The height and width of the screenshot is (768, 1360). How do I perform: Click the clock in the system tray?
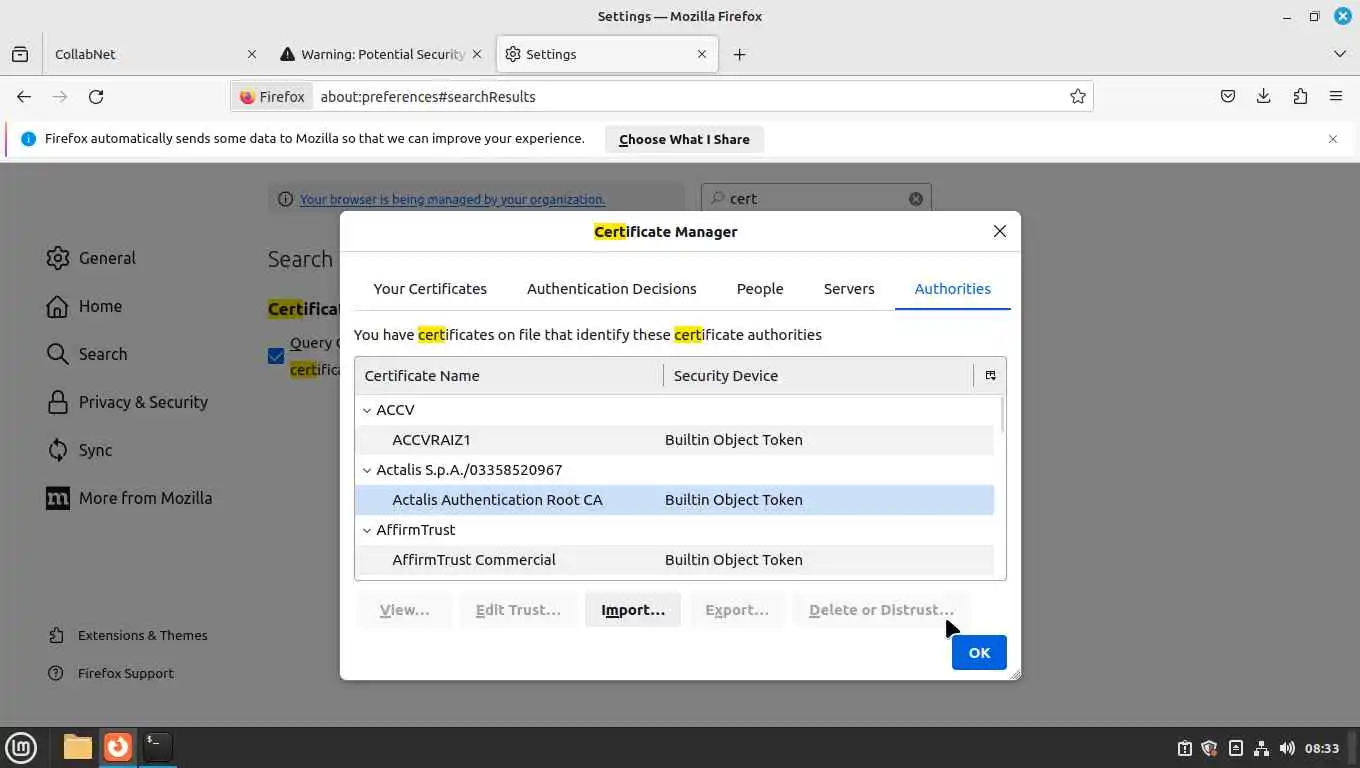coord(1322,748)
